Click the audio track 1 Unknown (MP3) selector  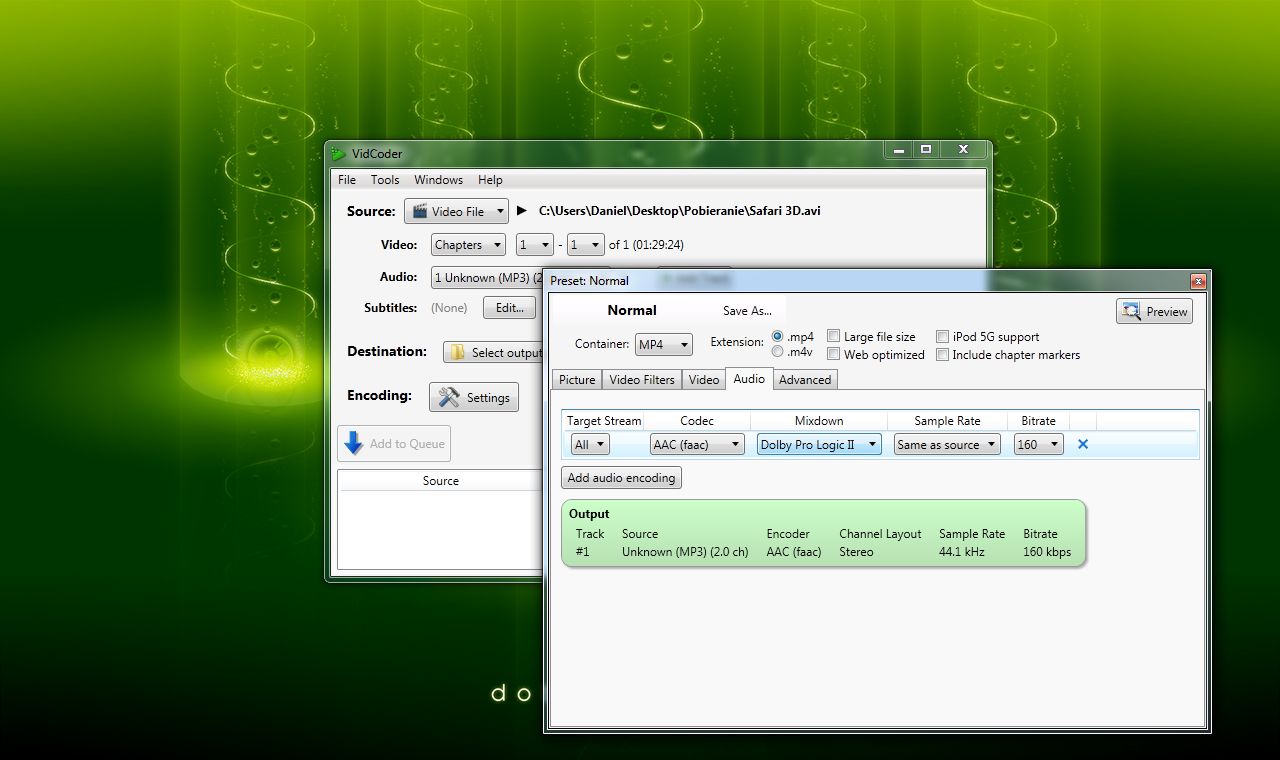488,277
